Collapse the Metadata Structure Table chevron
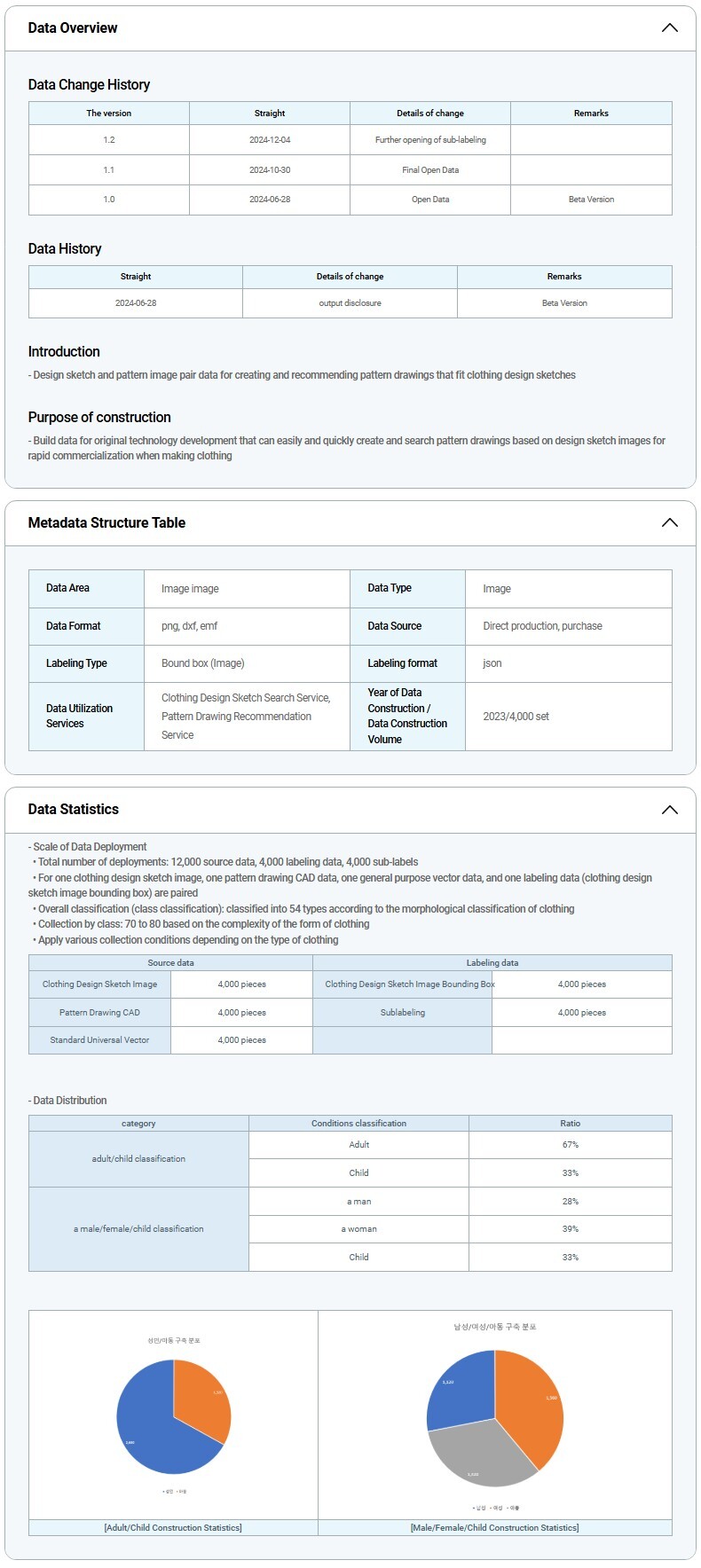701x1568 pixels. 669,523
